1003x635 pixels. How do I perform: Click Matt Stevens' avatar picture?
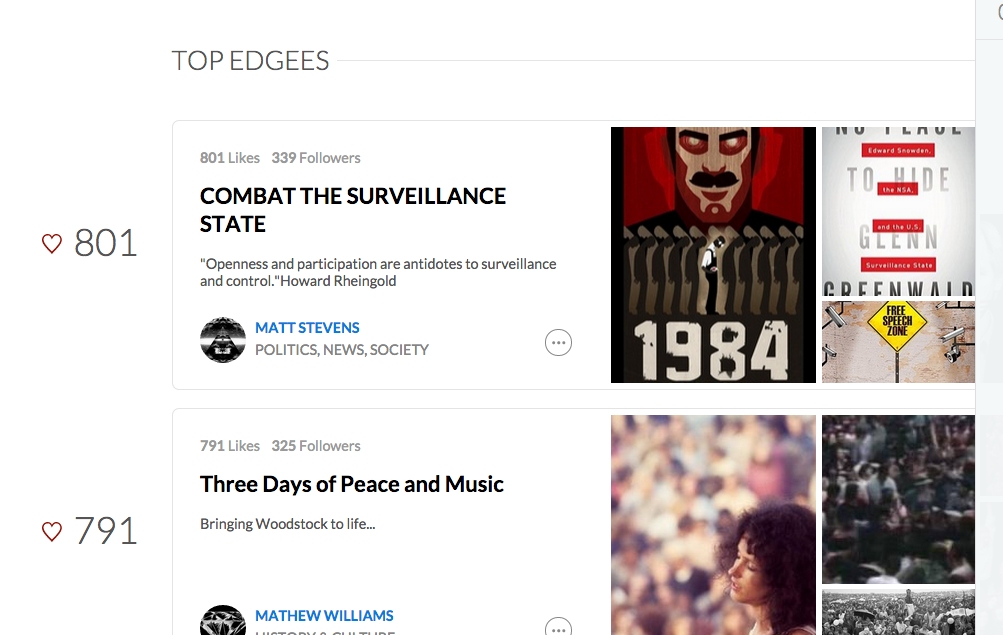223,340
